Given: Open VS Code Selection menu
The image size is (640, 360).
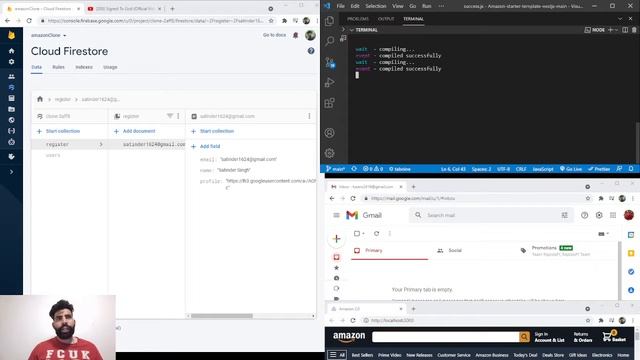Looking at the screenshot, I should (x=376, y=6).
